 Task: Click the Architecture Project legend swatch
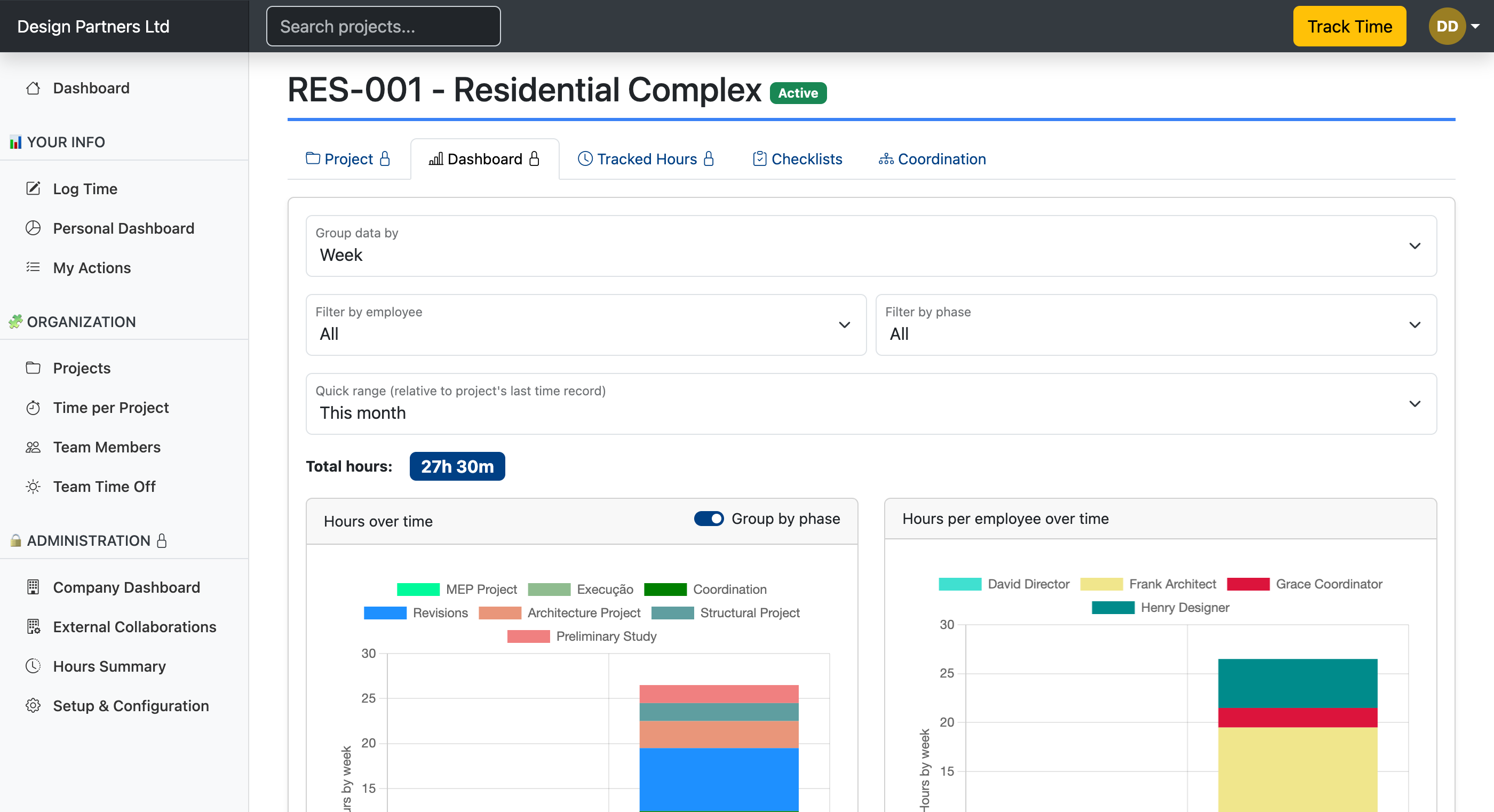(500, 612)
